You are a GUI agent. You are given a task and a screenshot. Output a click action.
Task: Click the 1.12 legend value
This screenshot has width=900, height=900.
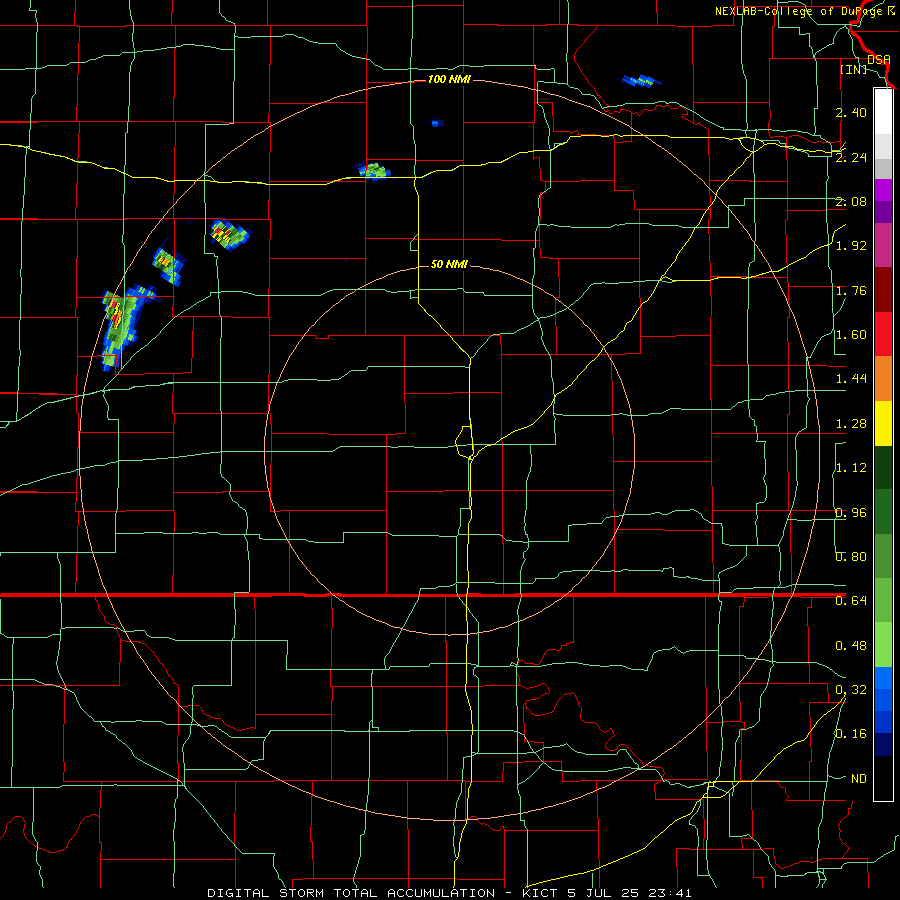click(x=851, y=468)
